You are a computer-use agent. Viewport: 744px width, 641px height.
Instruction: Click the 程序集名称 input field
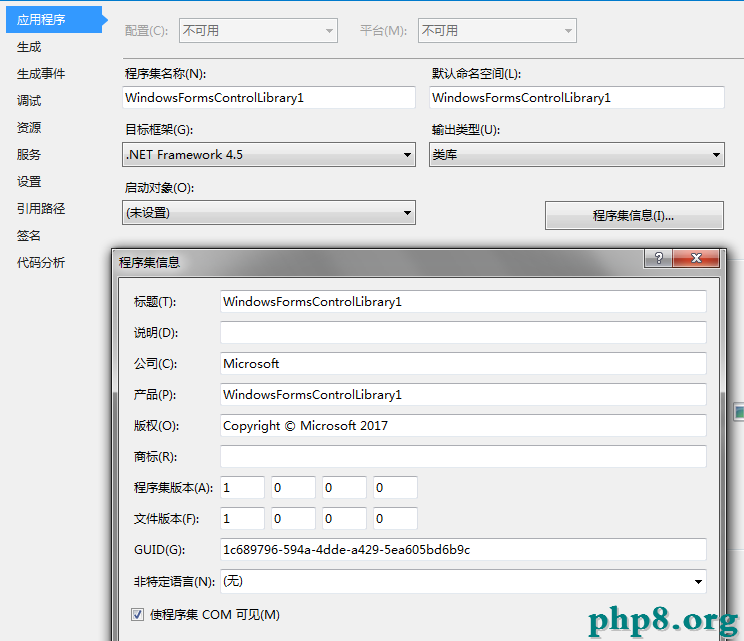pos(269,98)
